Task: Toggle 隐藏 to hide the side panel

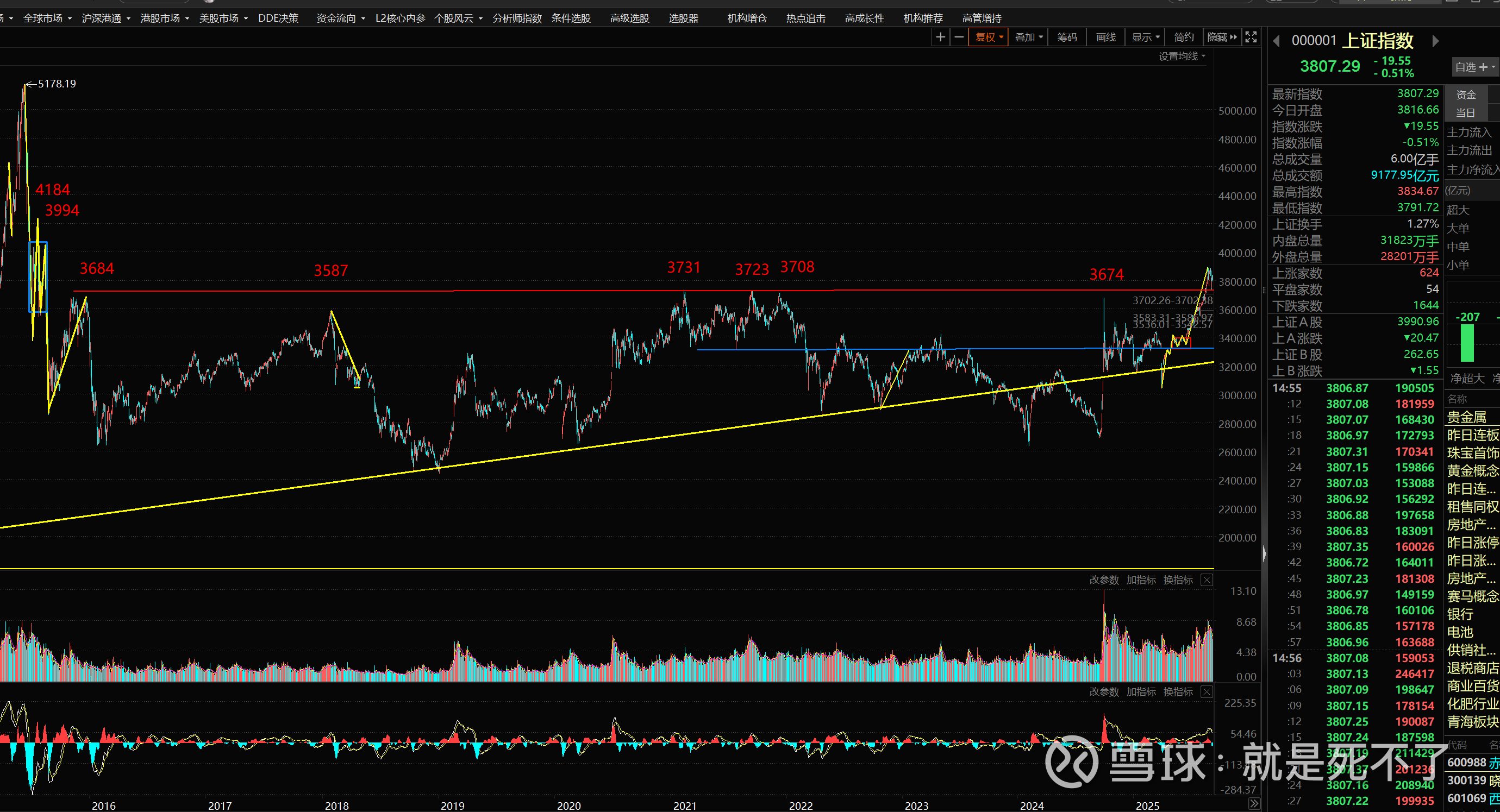Action: (x=1222, y=37)
